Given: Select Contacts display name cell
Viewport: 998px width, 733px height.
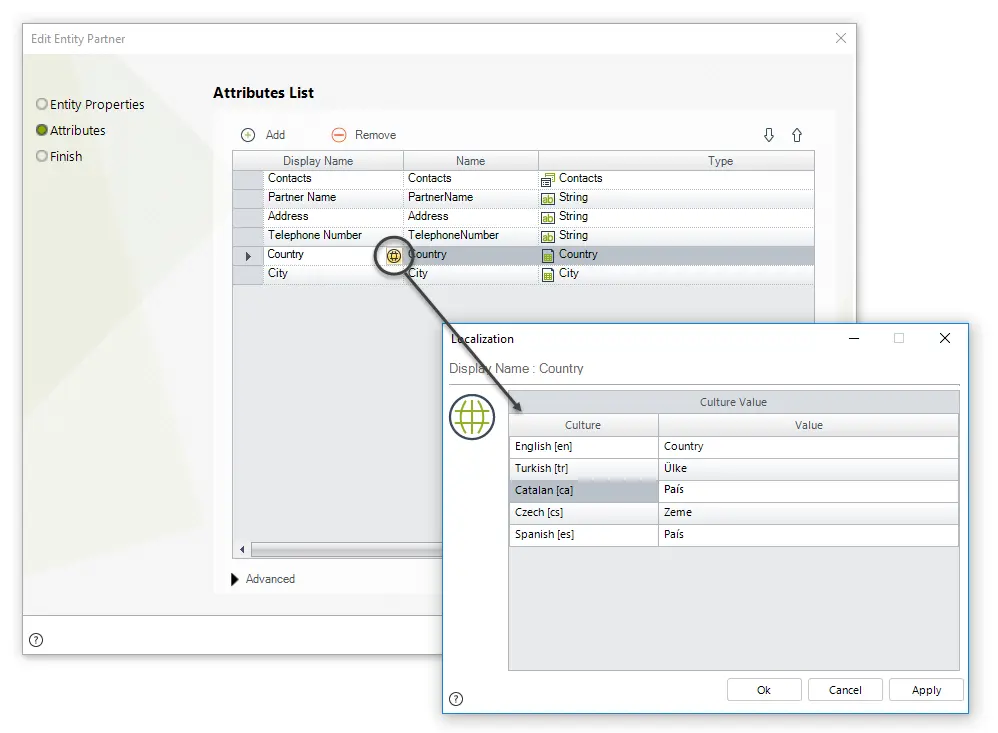Looking at the screenshot, I should (x=333, y=179).
